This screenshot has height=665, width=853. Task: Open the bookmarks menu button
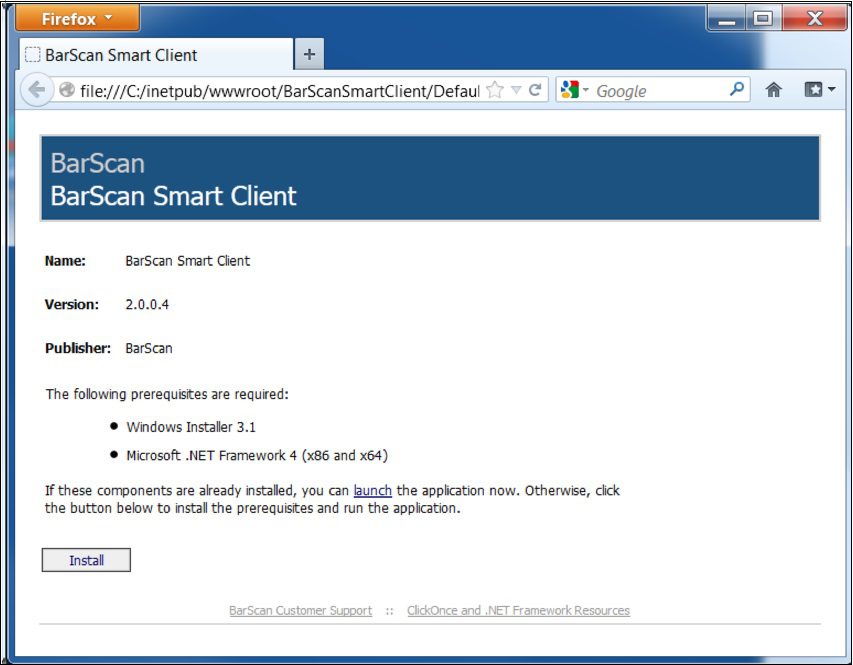819,89
